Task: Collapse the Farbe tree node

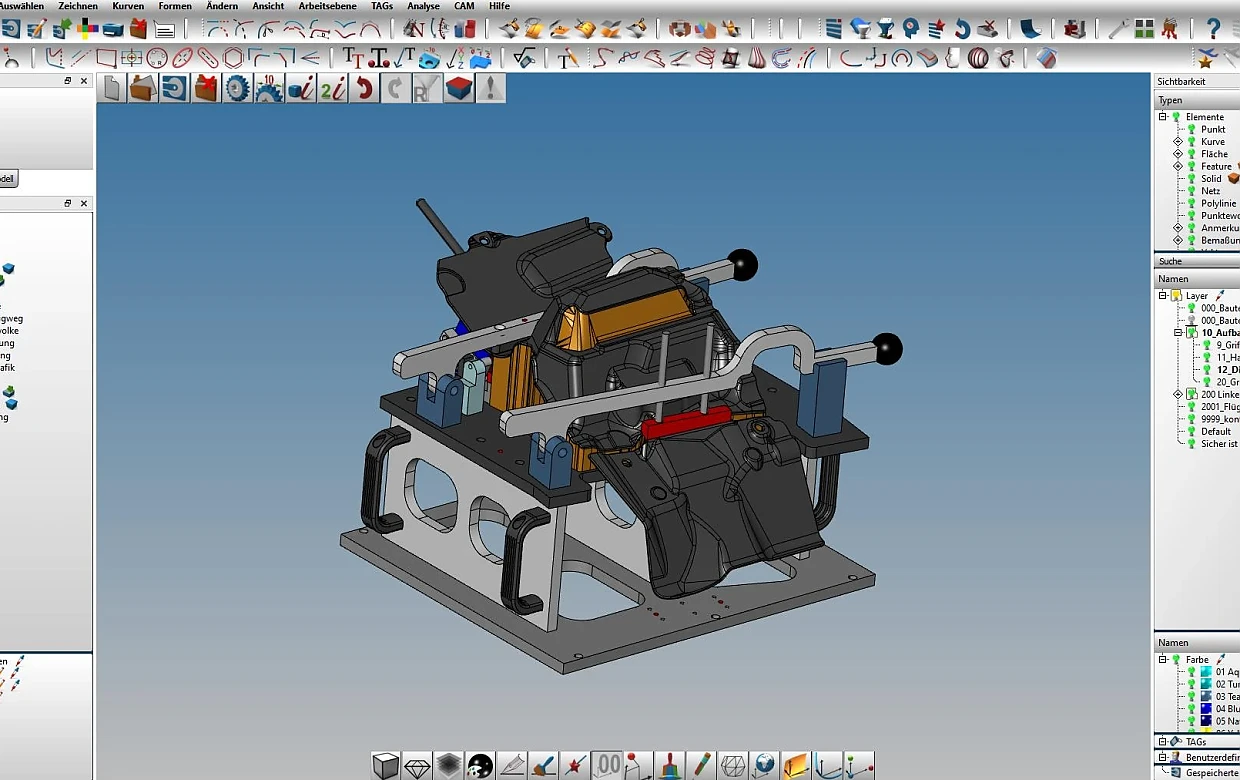Action: pyautogui.click(x=1163, y=660)
